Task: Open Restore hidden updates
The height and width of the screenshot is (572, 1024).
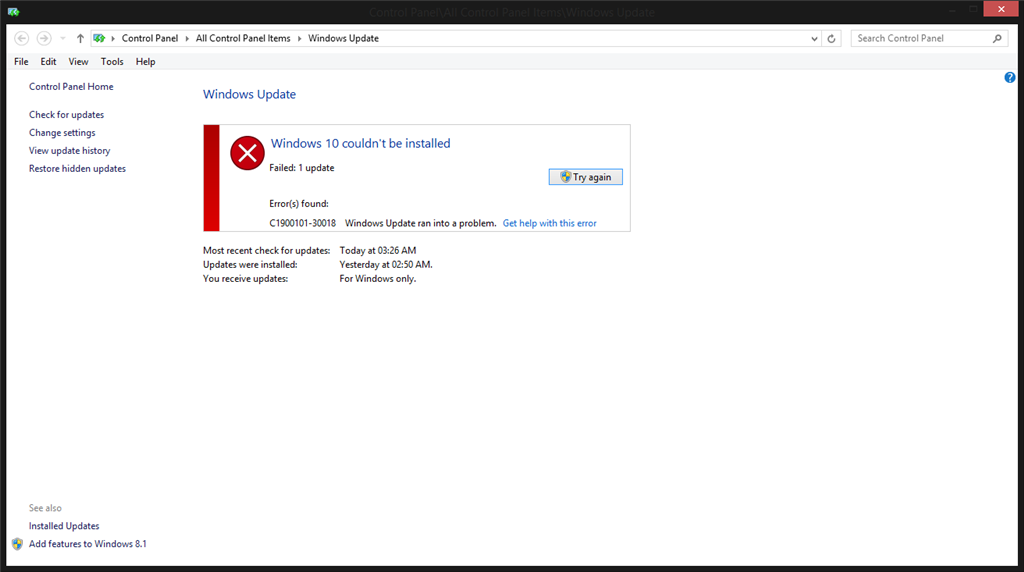Action: click(77, 168)
